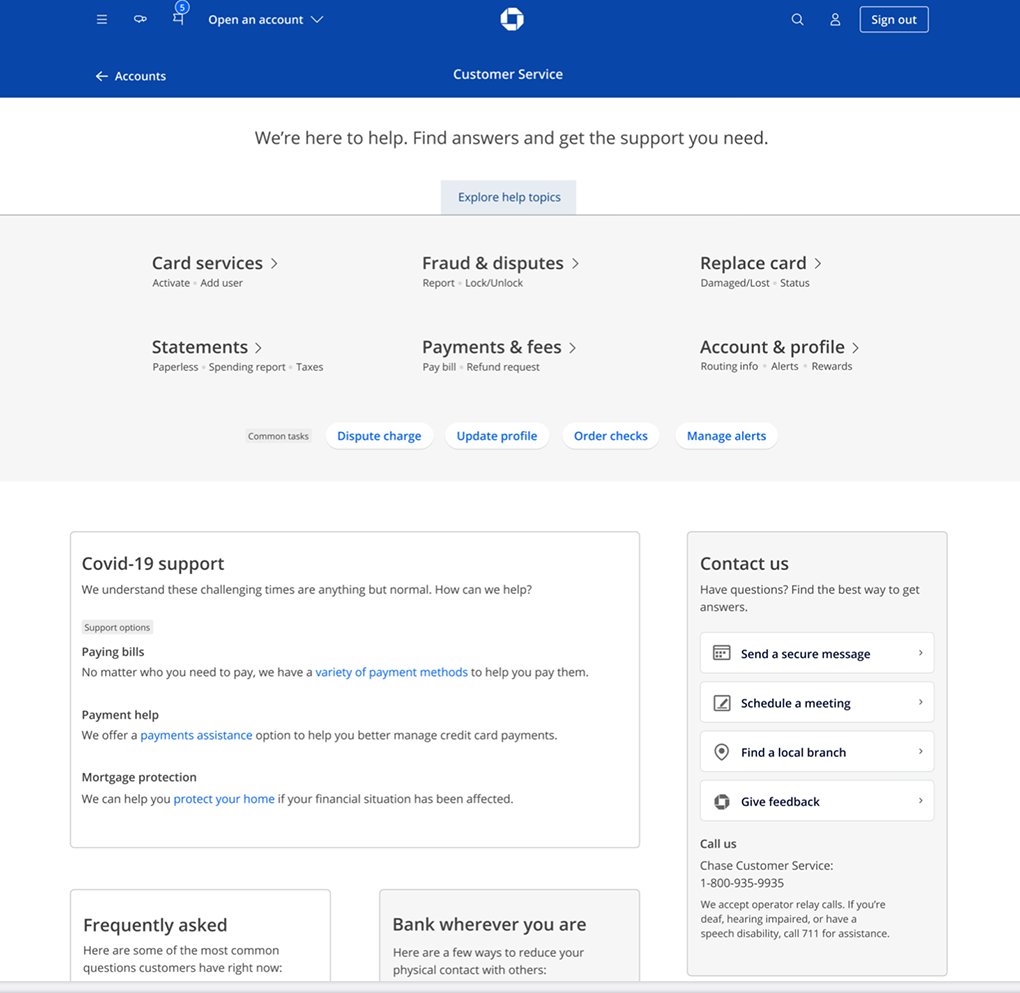Click the chevron next to Fraud & disputes
This screenshot has width=1020, height=993.
pos(575,264)
